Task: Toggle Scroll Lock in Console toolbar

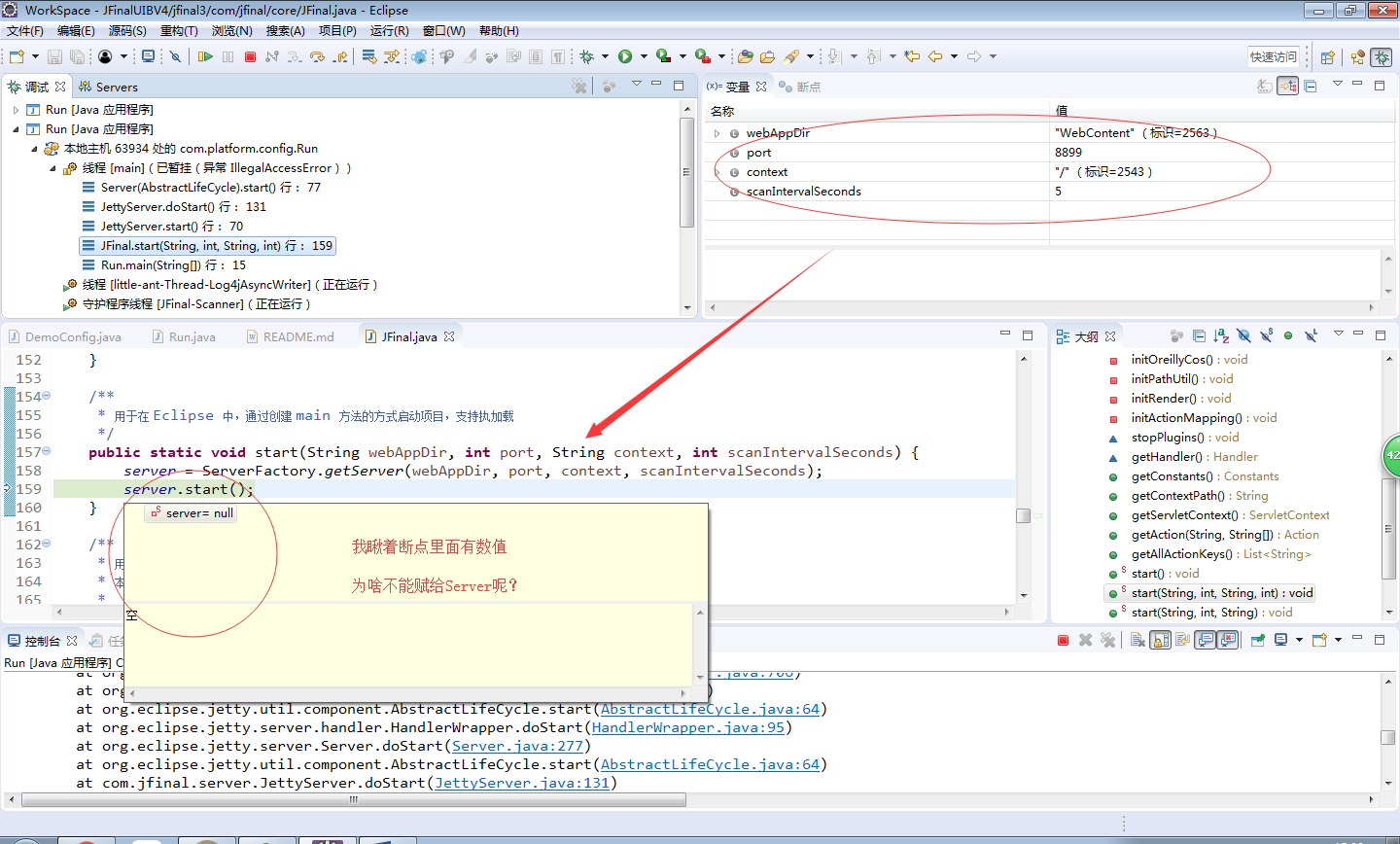Action: (x=1160, y=640)
